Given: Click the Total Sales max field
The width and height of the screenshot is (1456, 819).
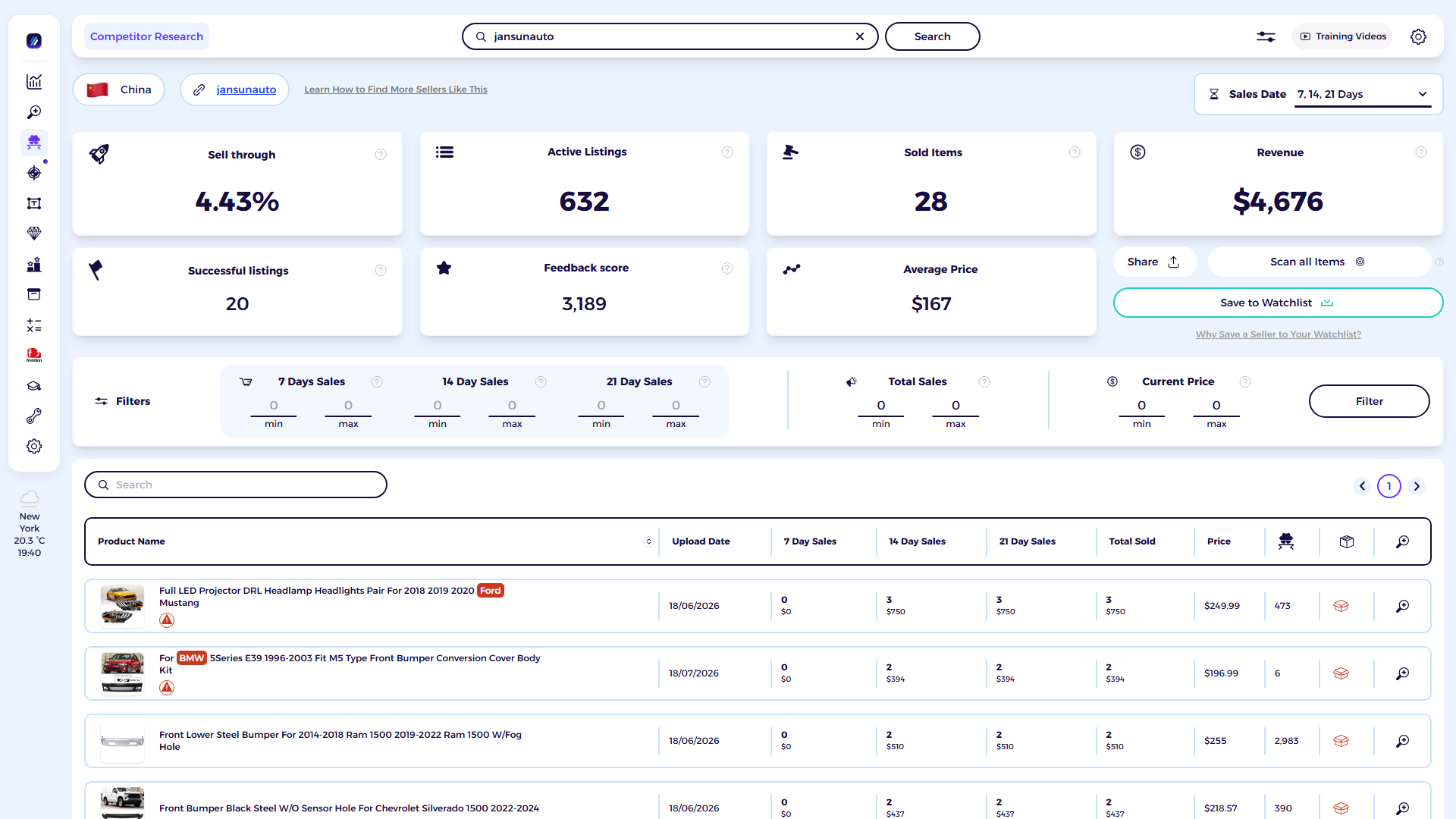Looking at the screenshot, I should coord(955,406).
